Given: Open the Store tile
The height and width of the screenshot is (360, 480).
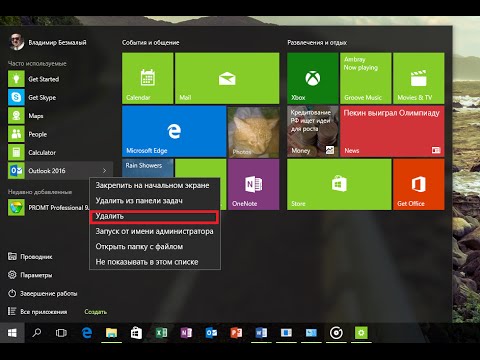Looking at the screenshot, I should pos(339,184).
